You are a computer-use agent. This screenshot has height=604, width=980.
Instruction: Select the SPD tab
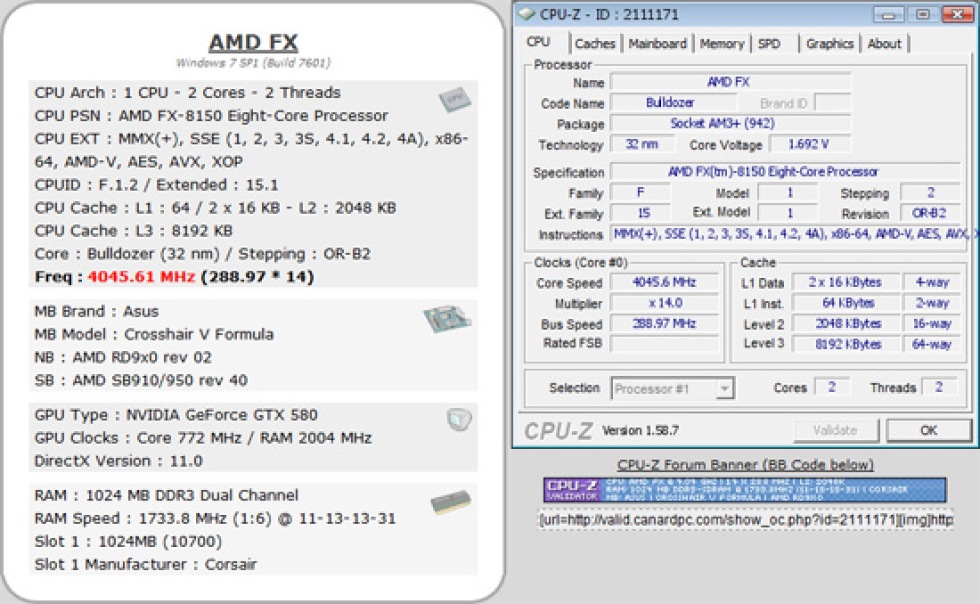pos(769,43)
